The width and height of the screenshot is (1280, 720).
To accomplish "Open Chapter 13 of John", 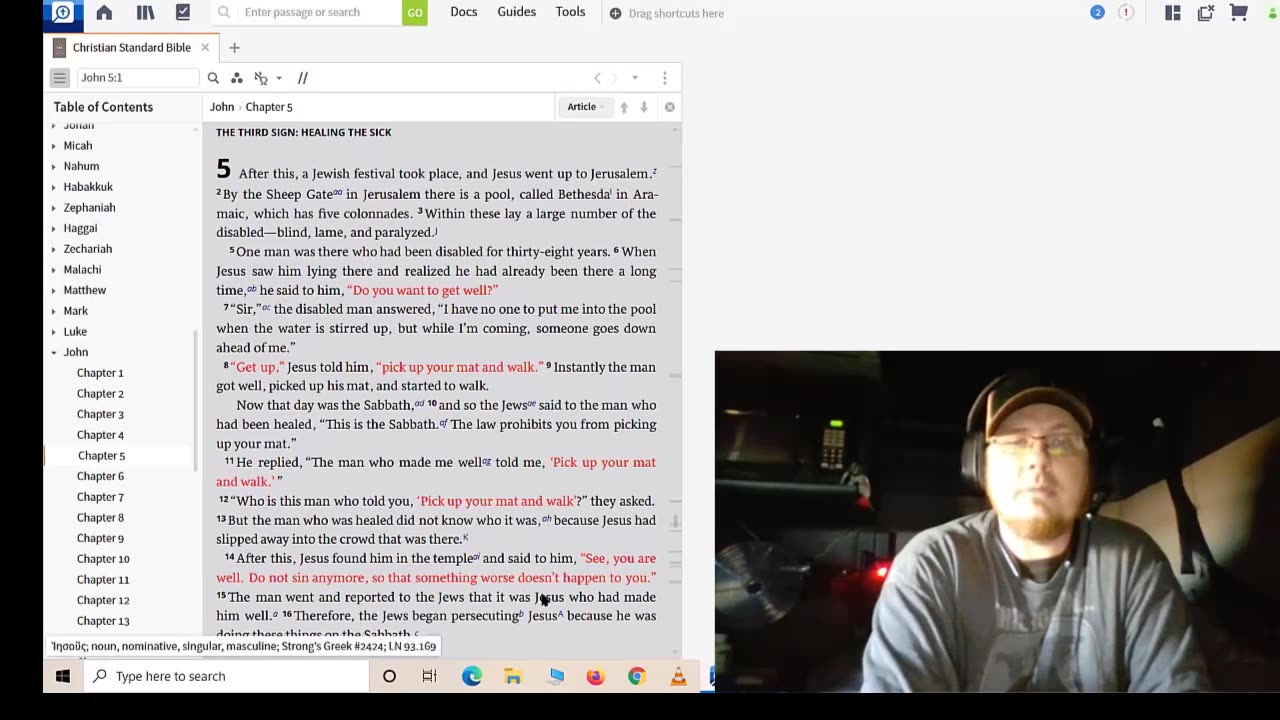I will point(103,621).
